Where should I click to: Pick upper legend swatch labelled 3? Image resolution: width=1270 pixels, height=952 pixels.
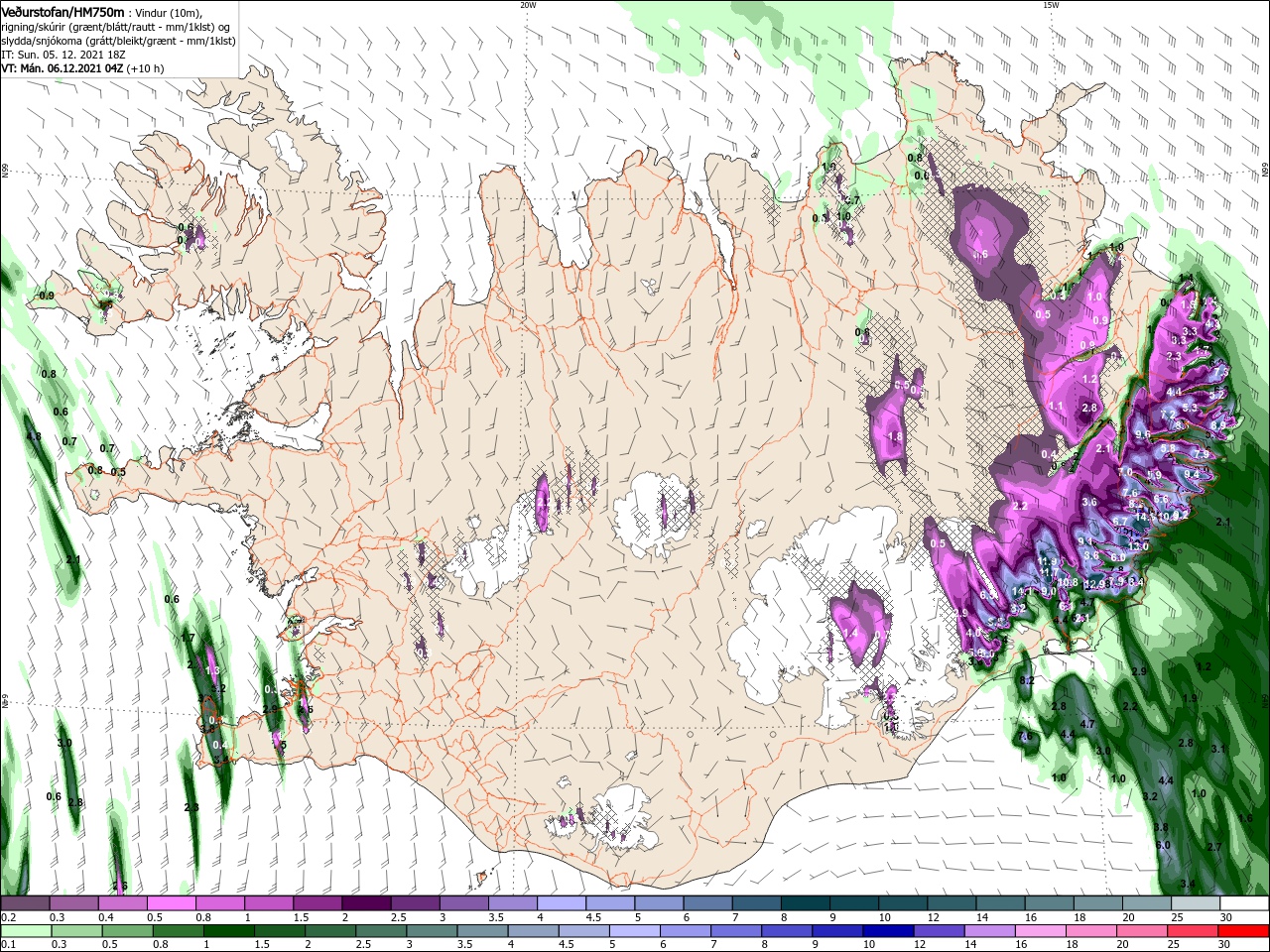(463, 903)
